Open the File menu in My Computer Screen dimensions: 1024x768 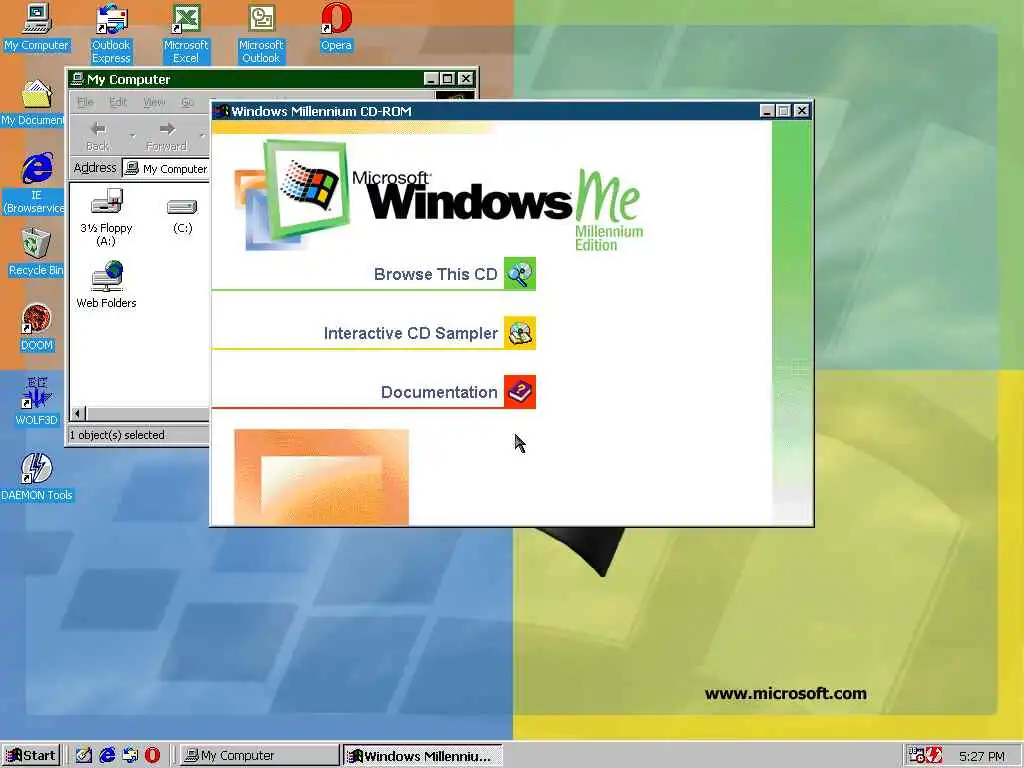point(85,102)
